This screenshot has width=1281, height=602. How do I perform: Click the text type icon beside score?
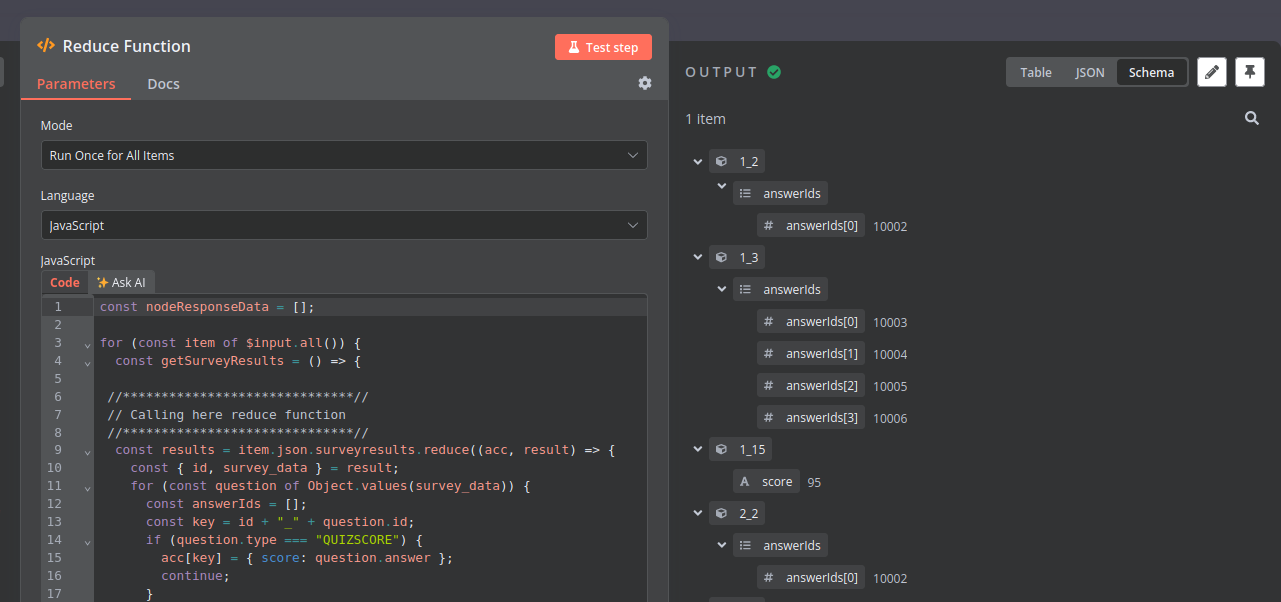(745, 482)
